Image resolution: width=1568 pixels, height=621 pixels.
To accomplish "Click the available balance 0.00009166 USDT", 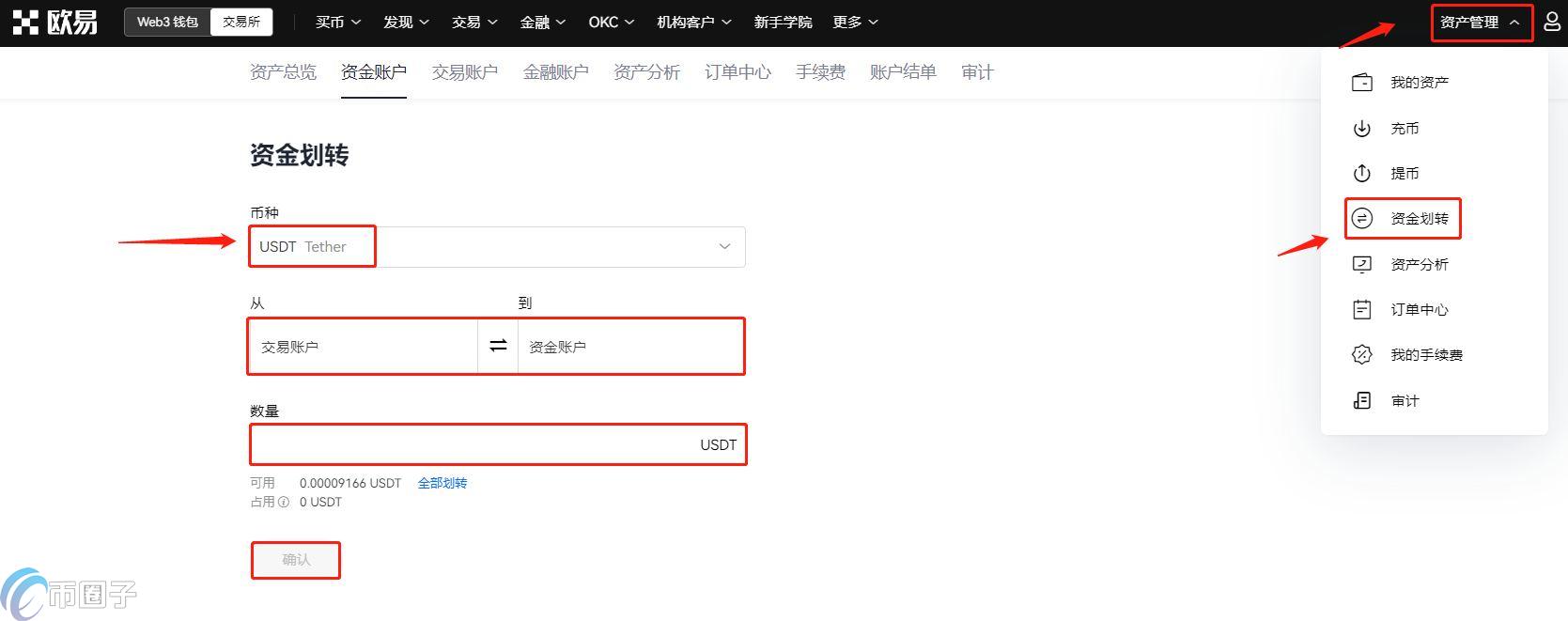I will click(350, 483).
